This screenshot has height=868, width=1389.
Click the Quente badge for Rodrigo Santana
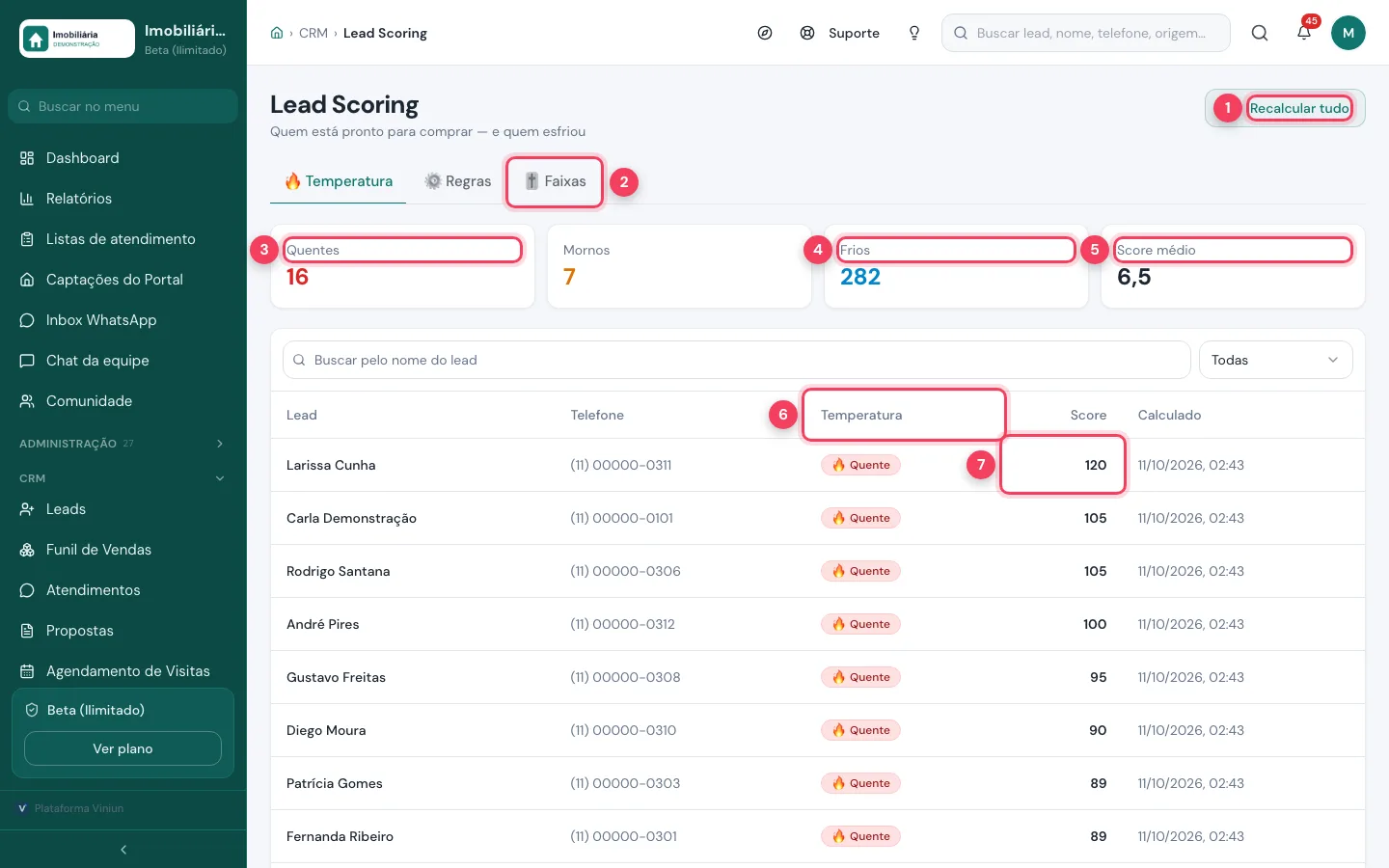860,571
